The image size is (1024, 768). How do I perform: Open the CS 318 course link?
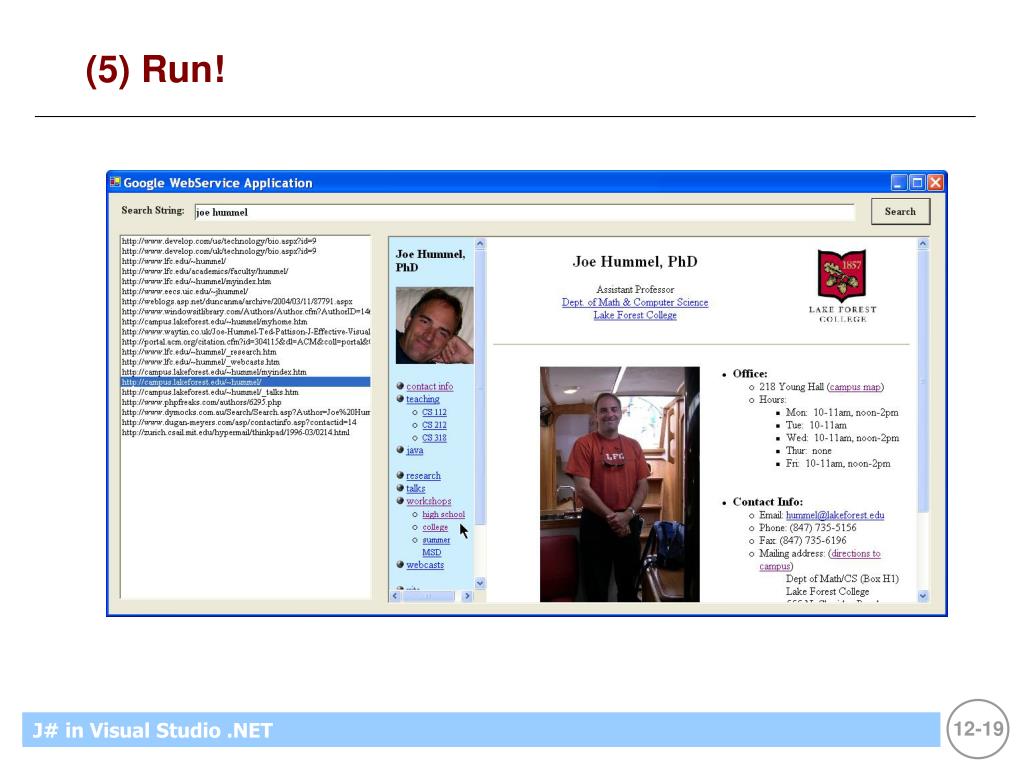pos(434,438)
